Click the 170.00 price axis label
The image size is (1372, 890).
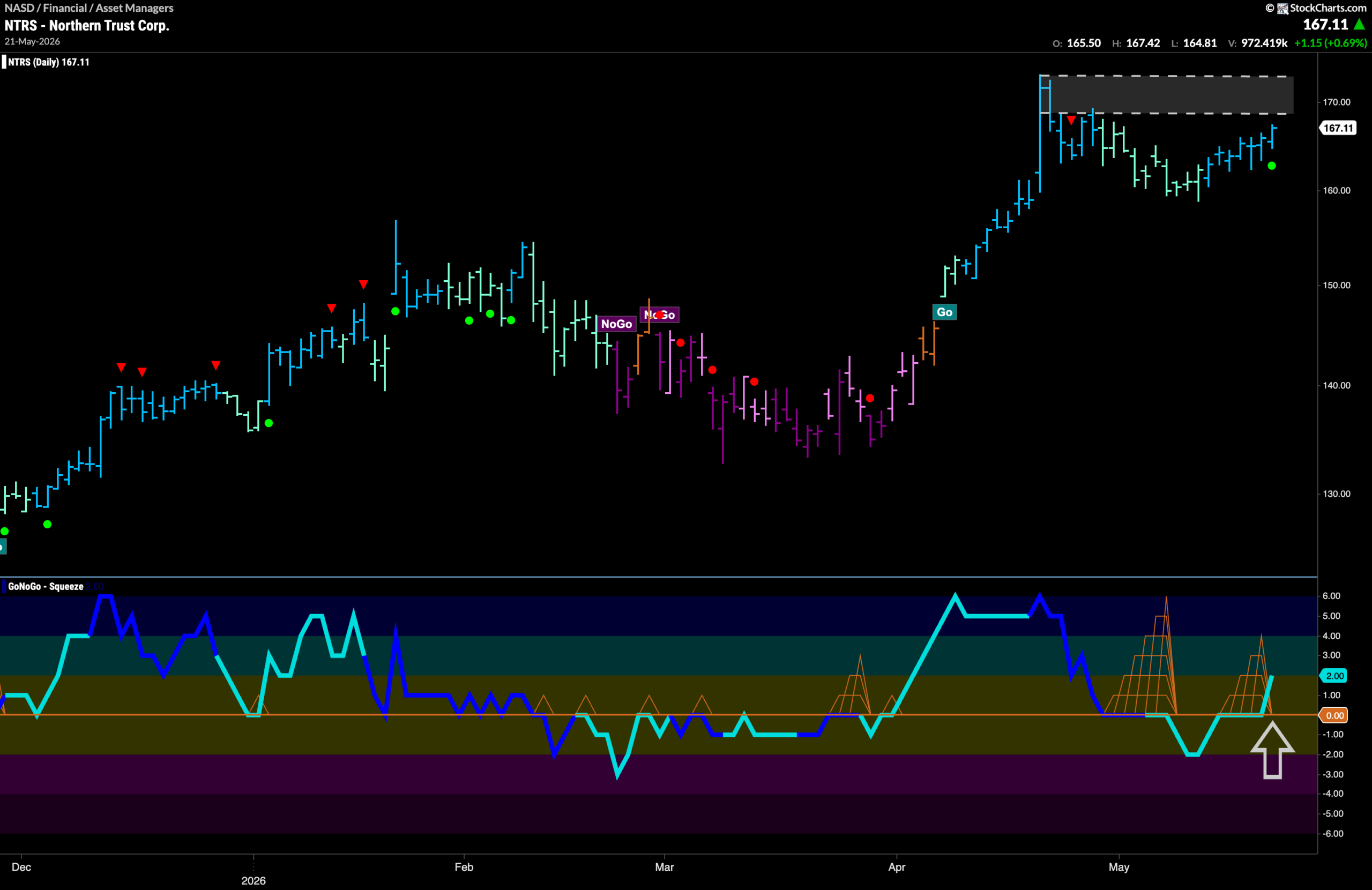[1336, 102]
